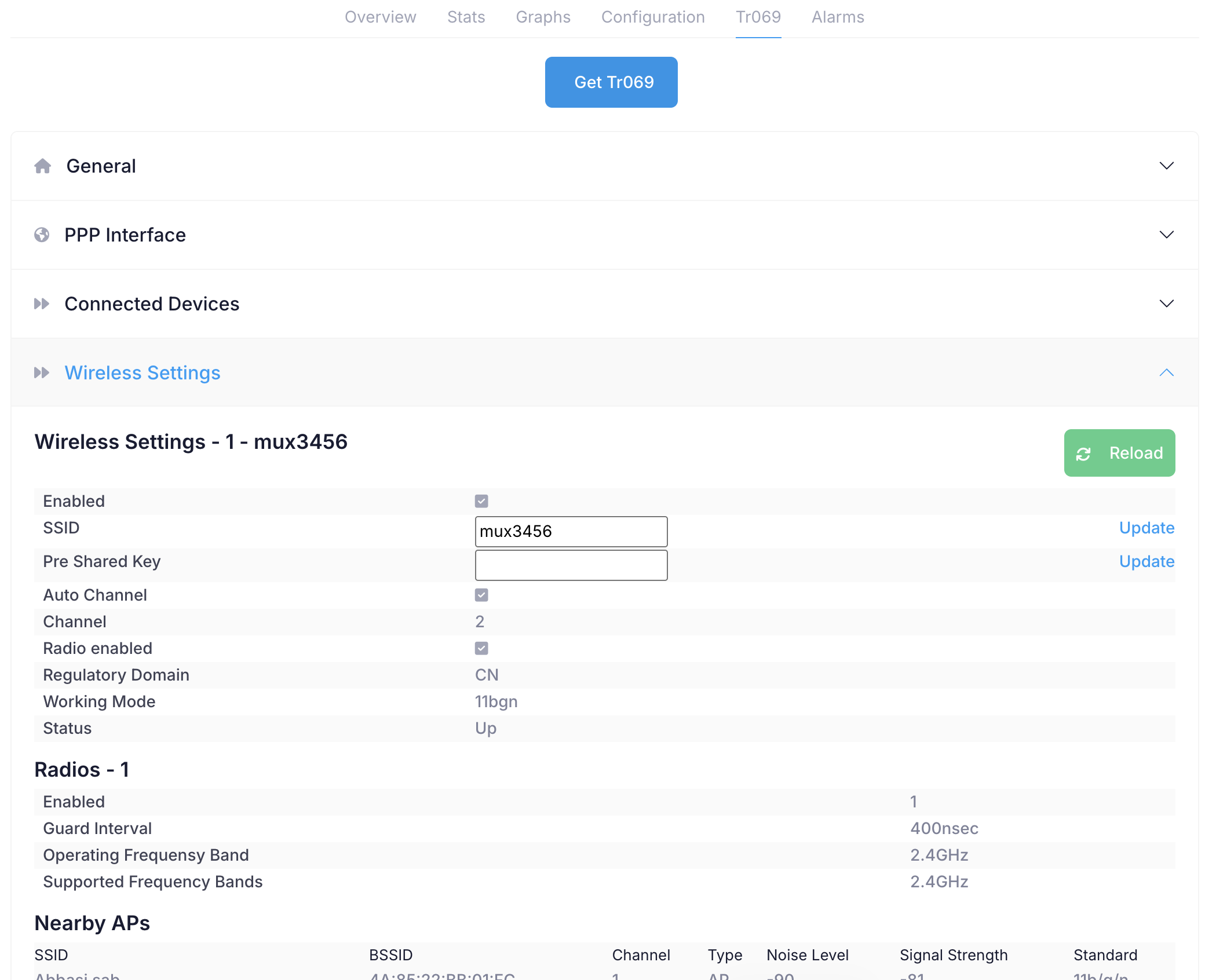
Task: Click Update link for Pre Shared Key
Action: pos(1146,561)
